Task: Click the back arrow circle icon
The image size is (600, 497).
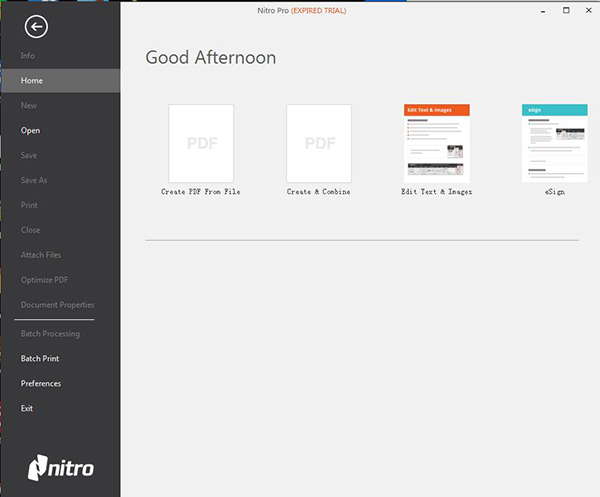Action: tap(36, 27)
